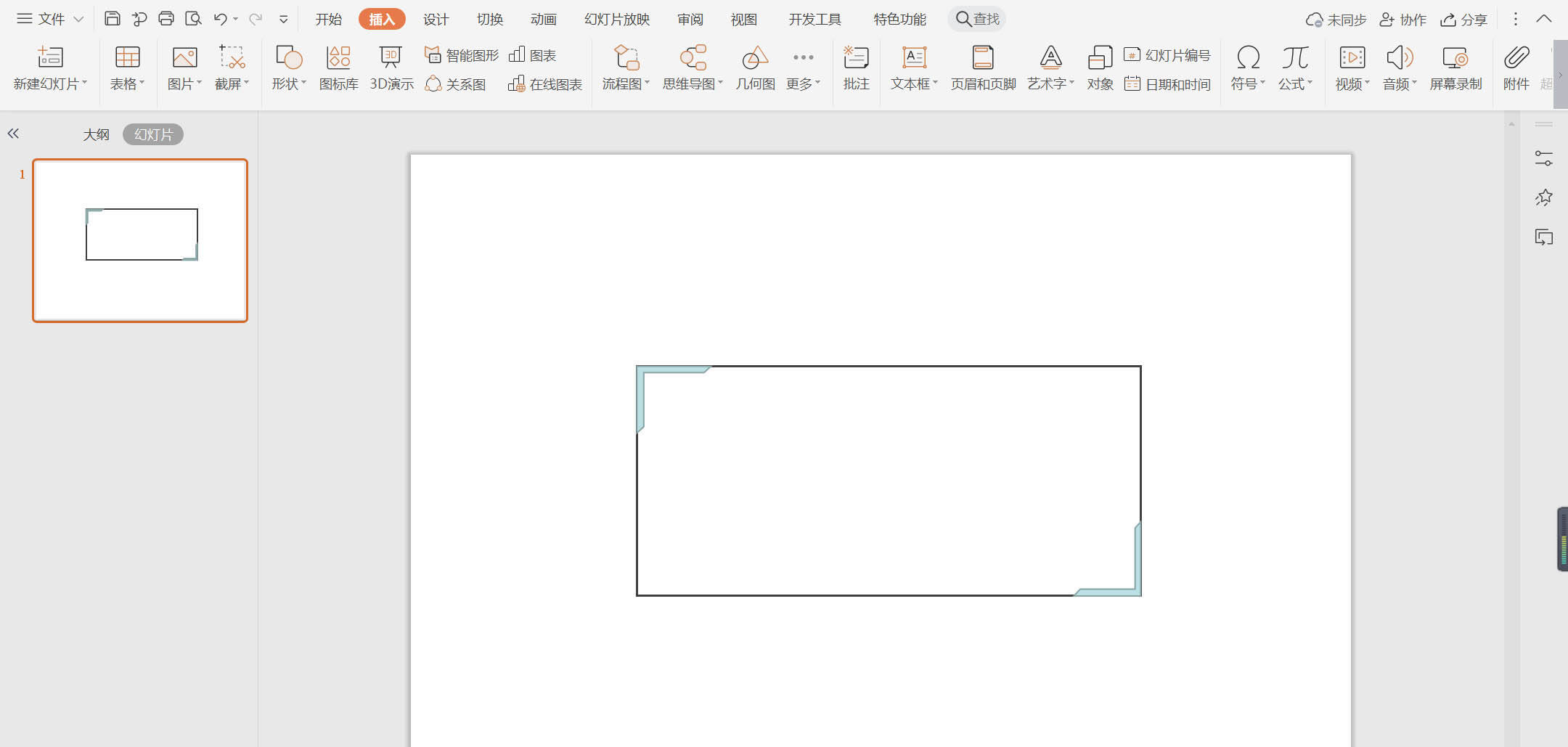Click the 分享 share button

pos(1464,20)
